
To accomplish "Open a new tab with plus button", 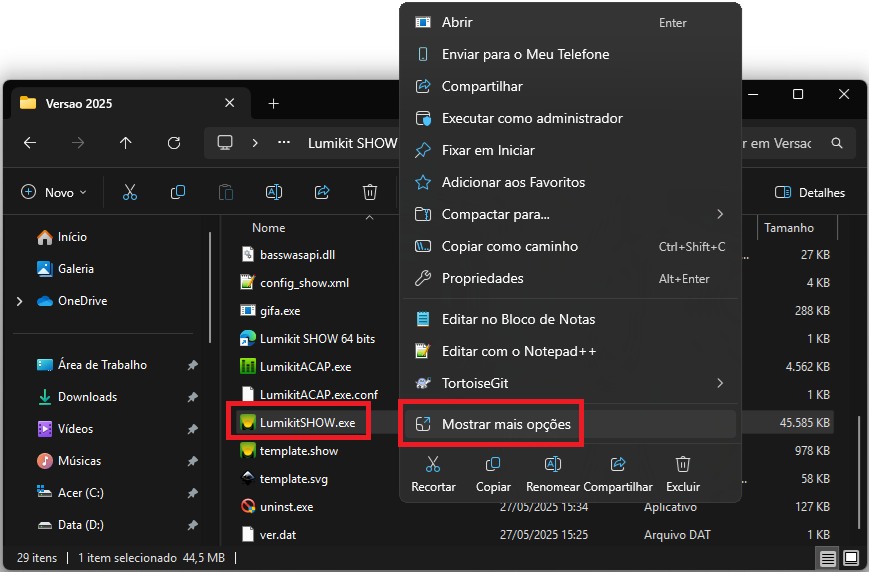I will 273,103.
